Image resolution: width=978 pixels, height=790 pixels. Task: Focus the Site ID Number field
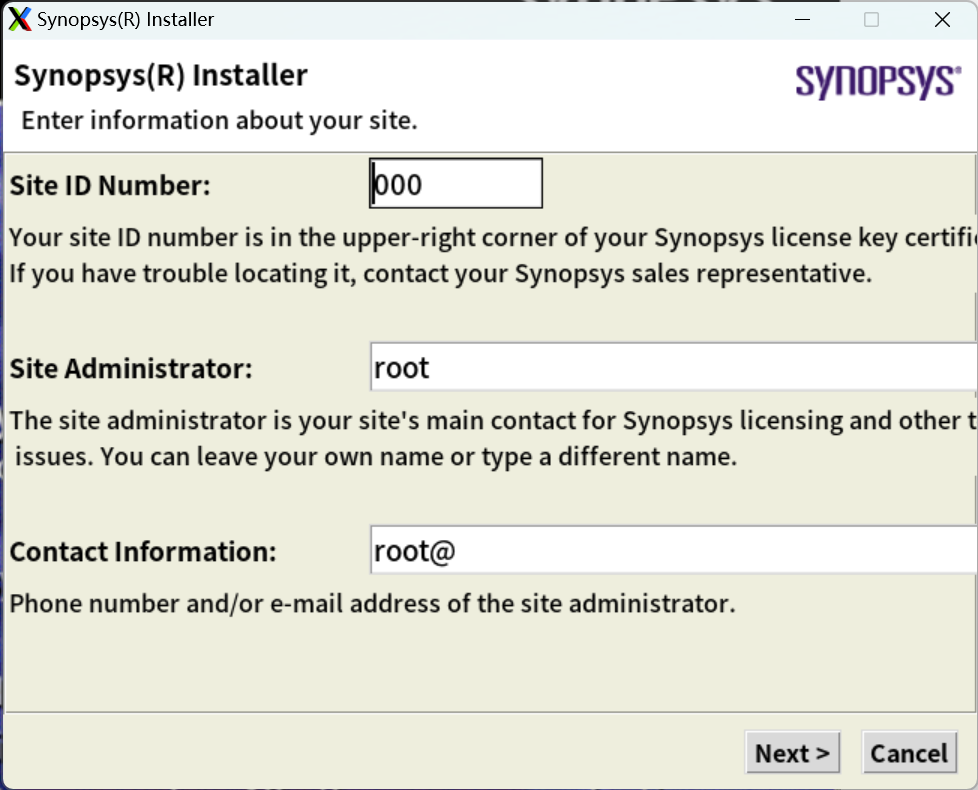click(x=456, y=183)
